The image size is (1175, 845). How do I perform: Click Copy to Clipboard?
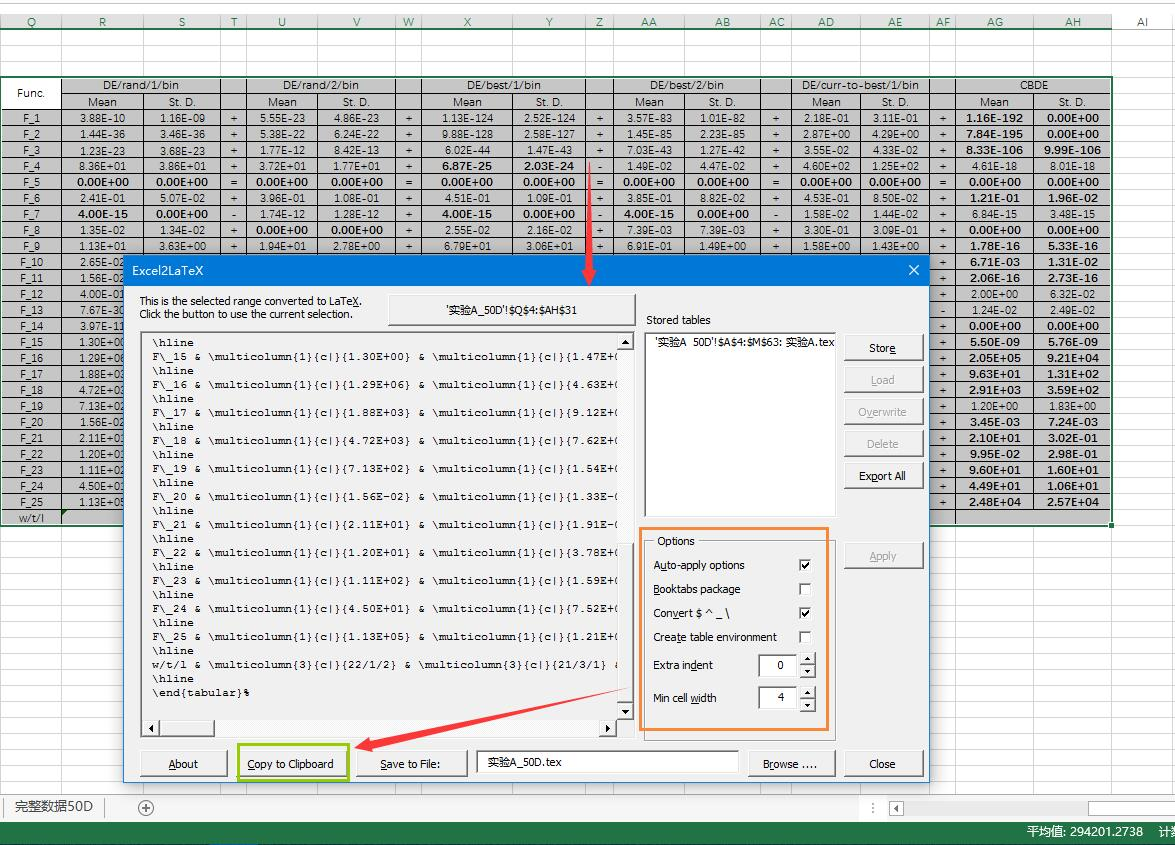pyautogui.click(x=292, y=762)
